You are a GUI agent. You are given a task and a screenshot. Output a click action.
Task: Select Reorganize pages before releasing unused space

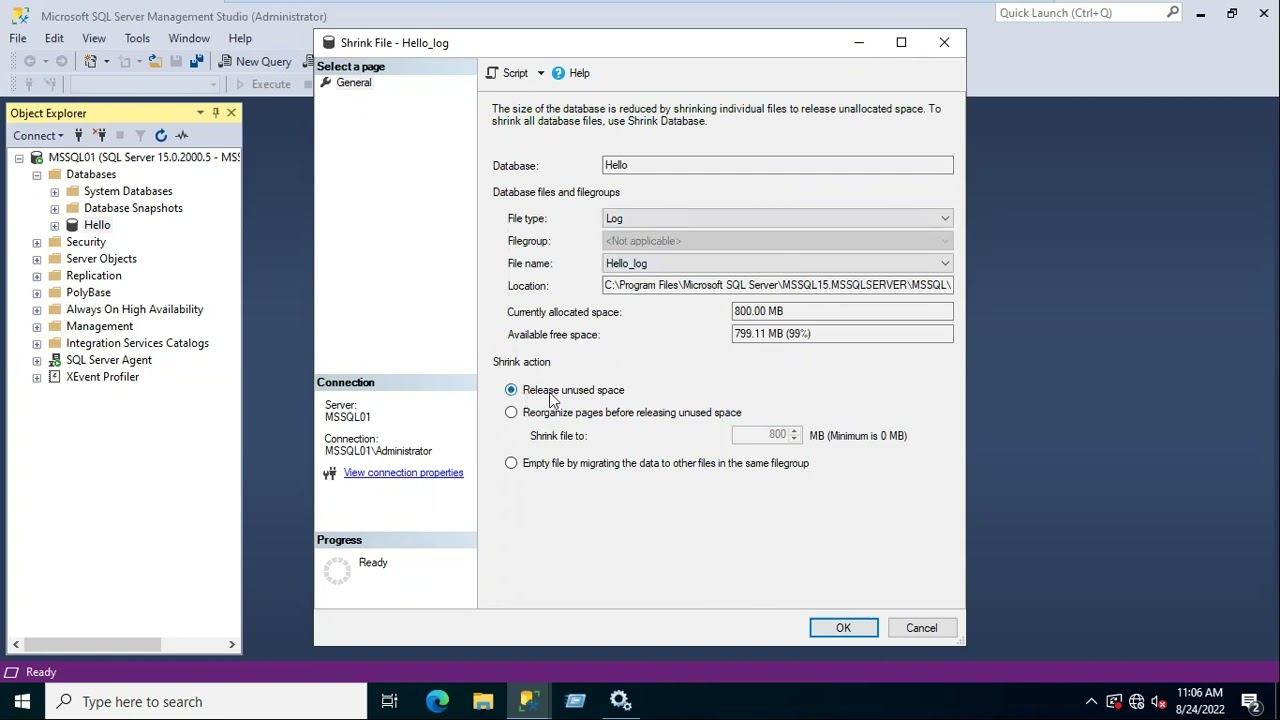pyautogui.click(x=511, y=412)
